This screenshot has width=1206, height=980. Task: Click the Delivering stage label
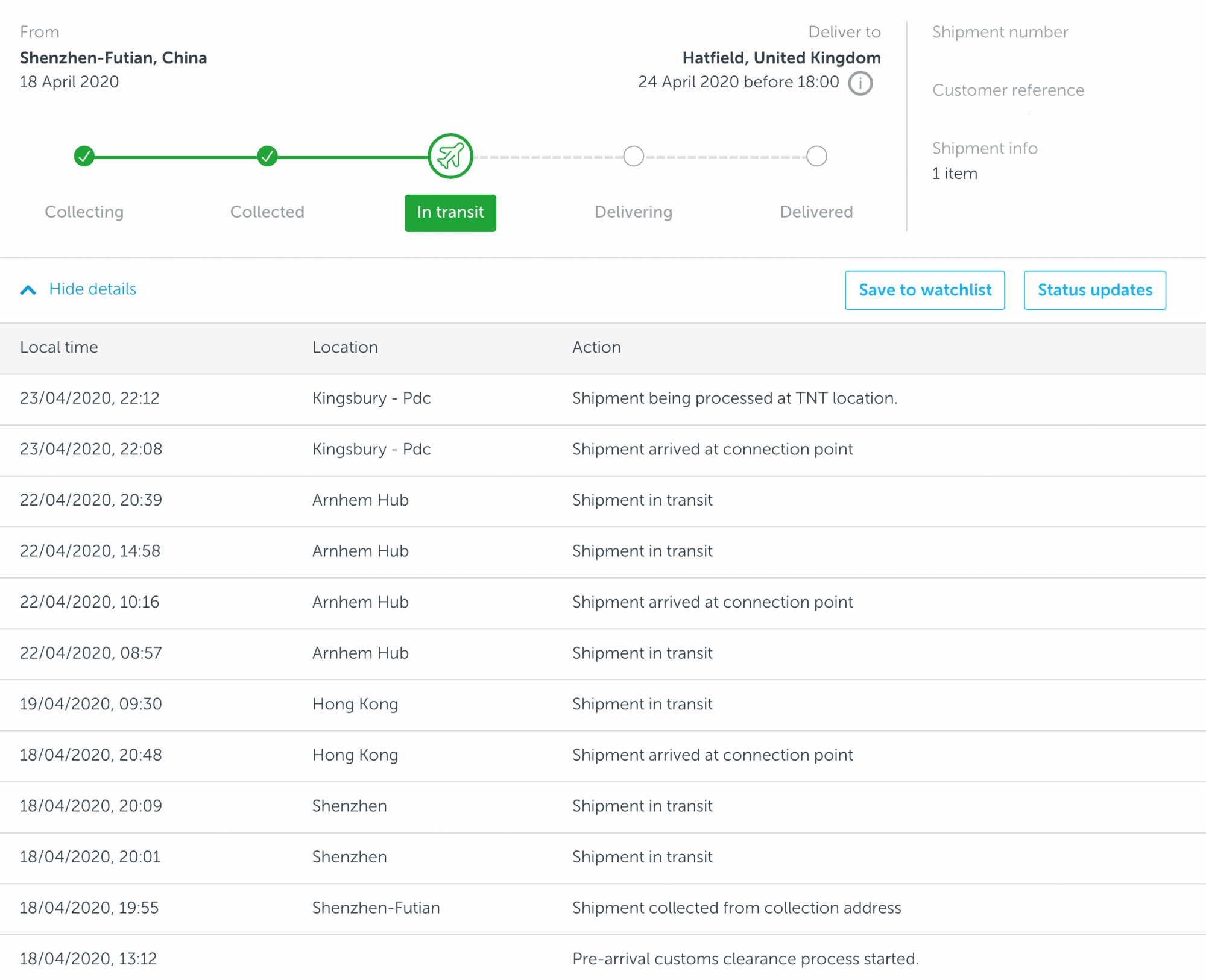point(633,212)
